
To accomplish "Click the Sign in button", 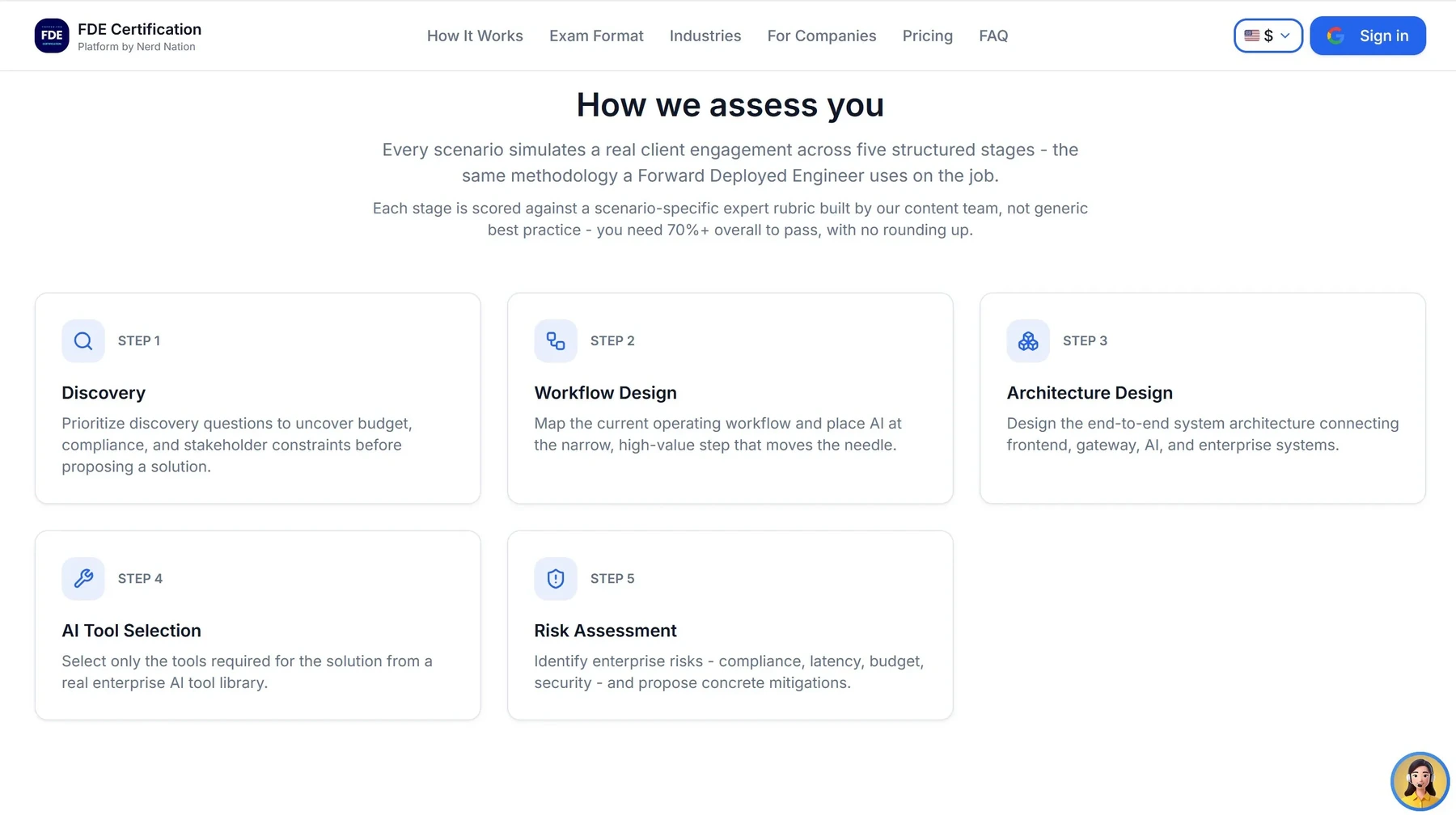I will tap(1368, 36).
